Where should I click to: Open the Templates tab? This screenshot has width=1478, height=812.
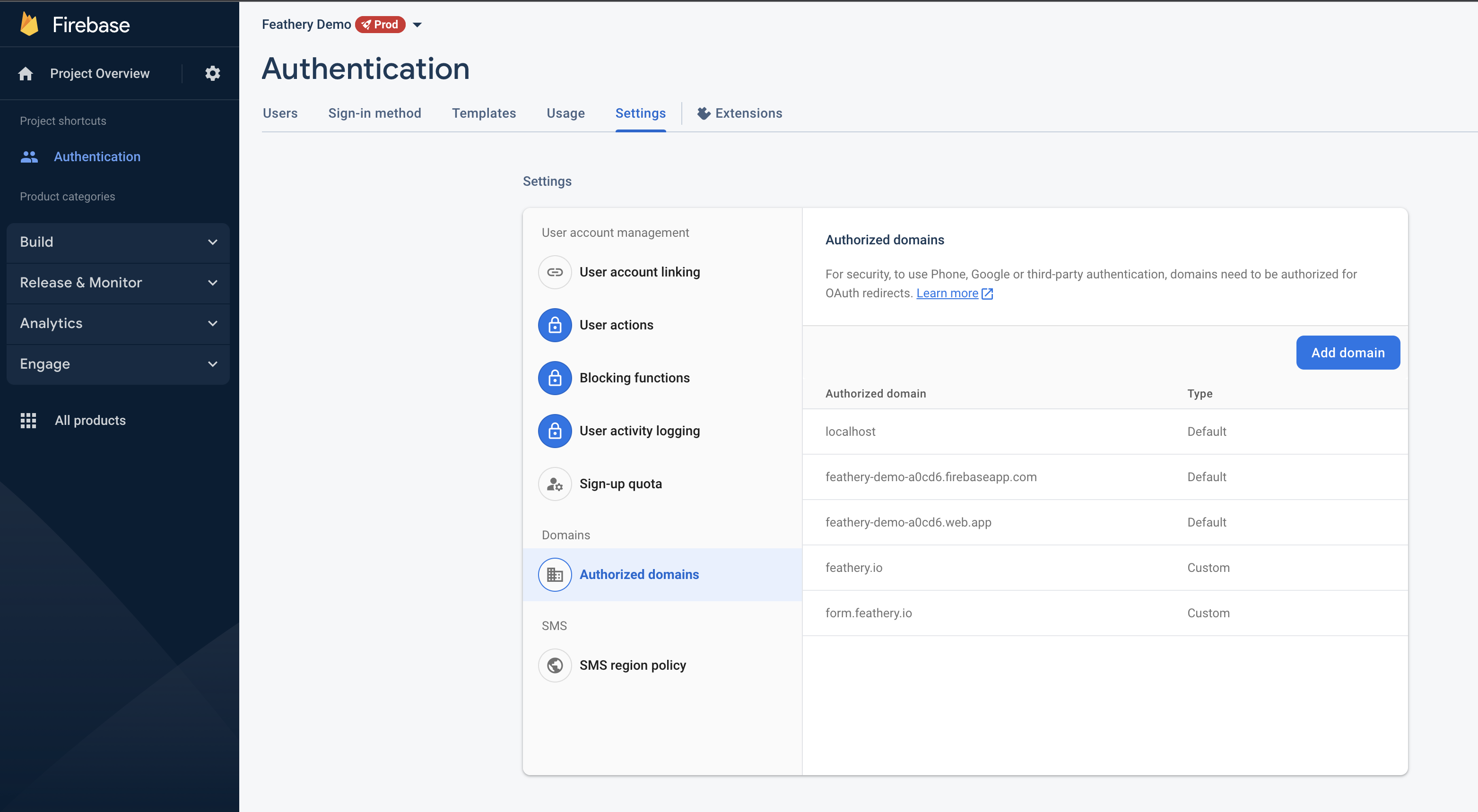484,113
